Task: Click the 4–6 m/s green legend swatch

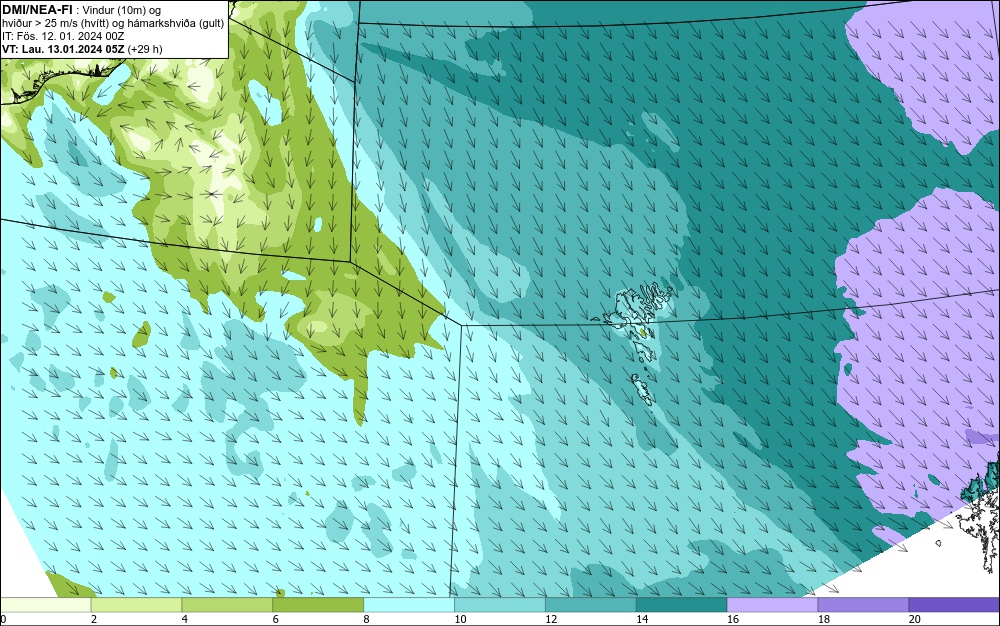Action: [227, 604]
